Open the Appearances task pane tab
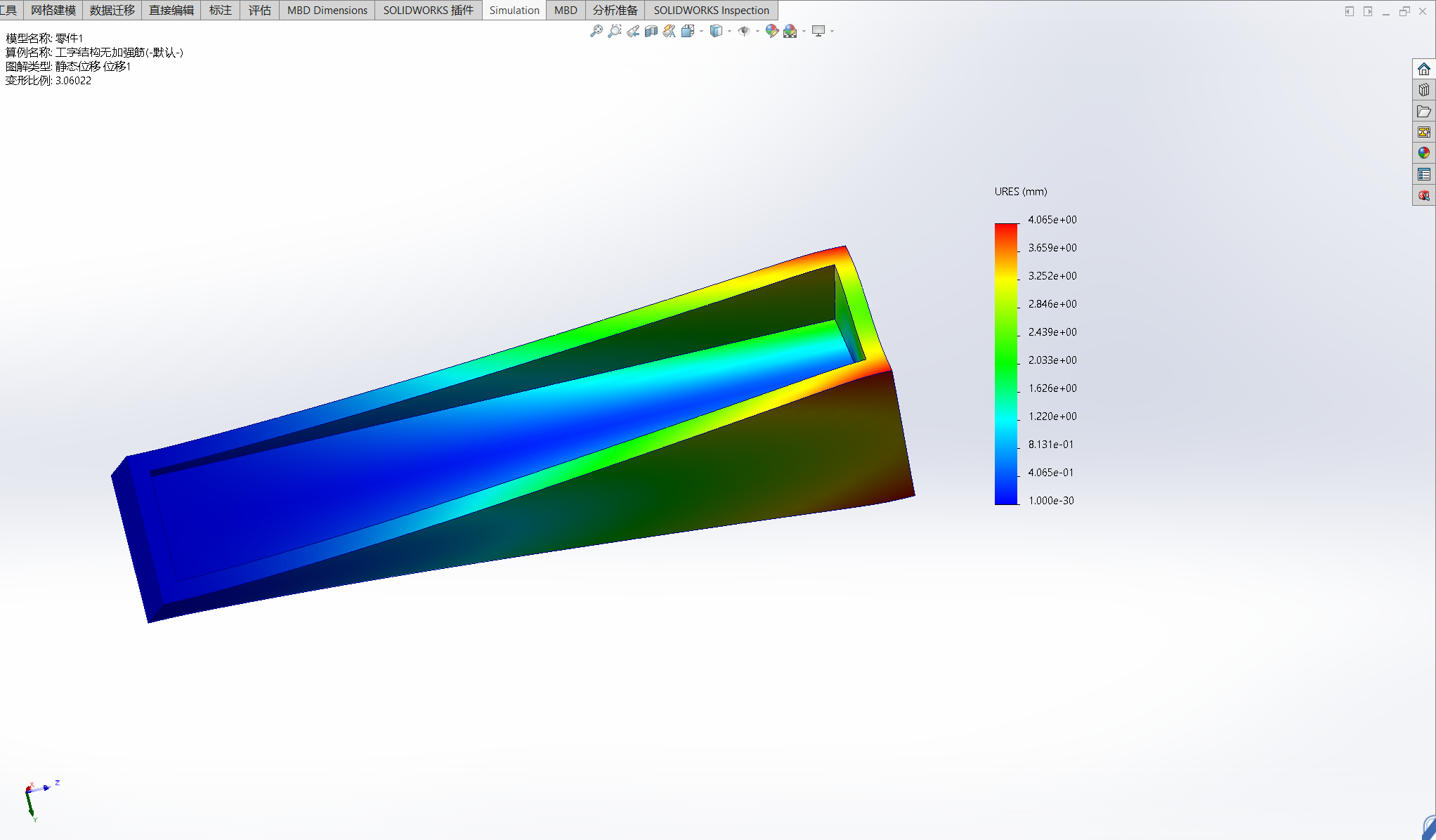Screen dimensions: 1436x840 1423,153
